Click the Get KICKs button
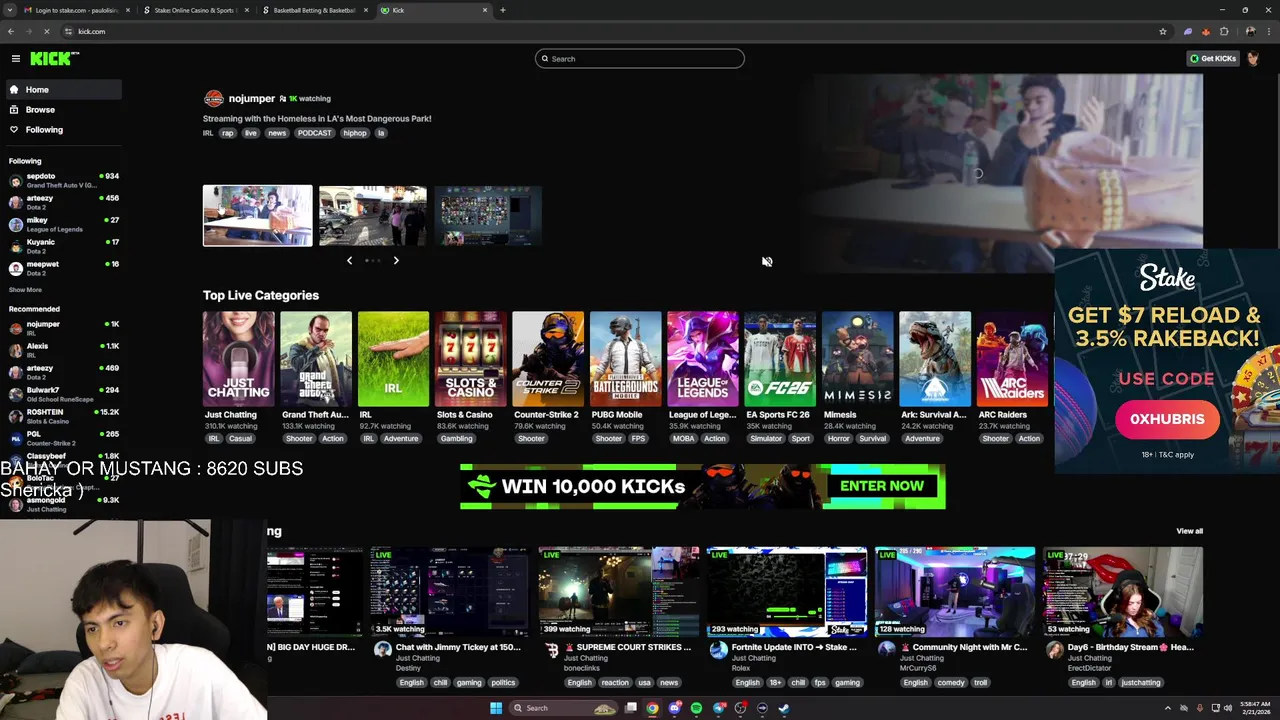This screenshot has width=1280, height=720. coord(1212,59)
